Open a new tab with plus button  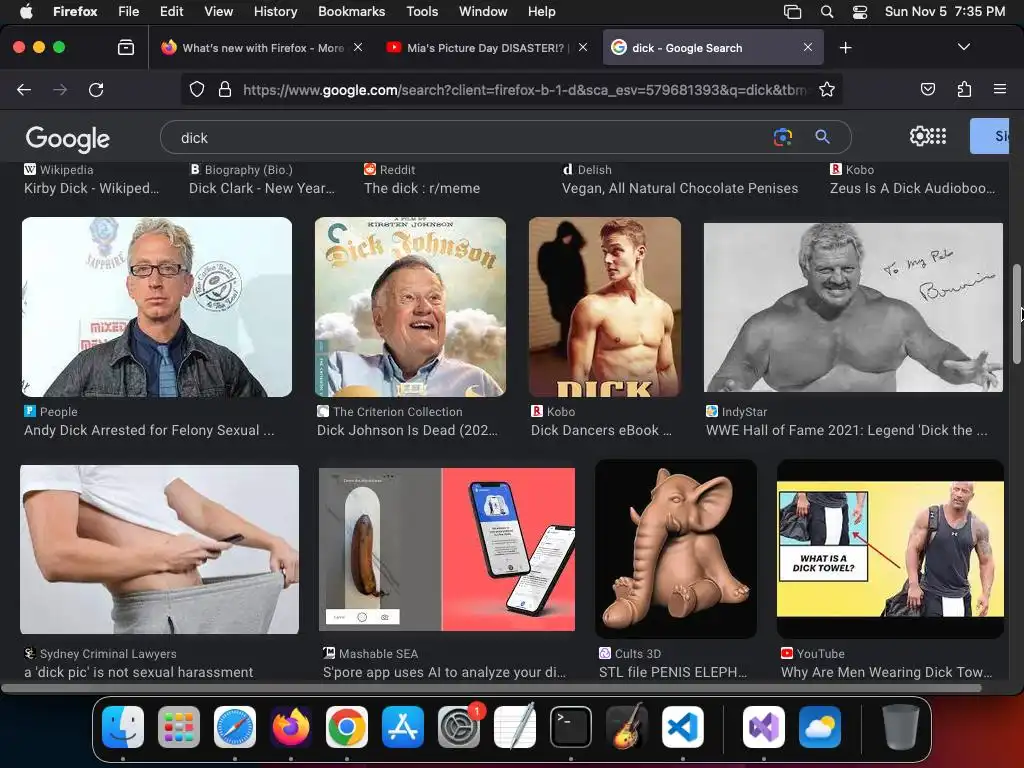[x=846, y=48]
